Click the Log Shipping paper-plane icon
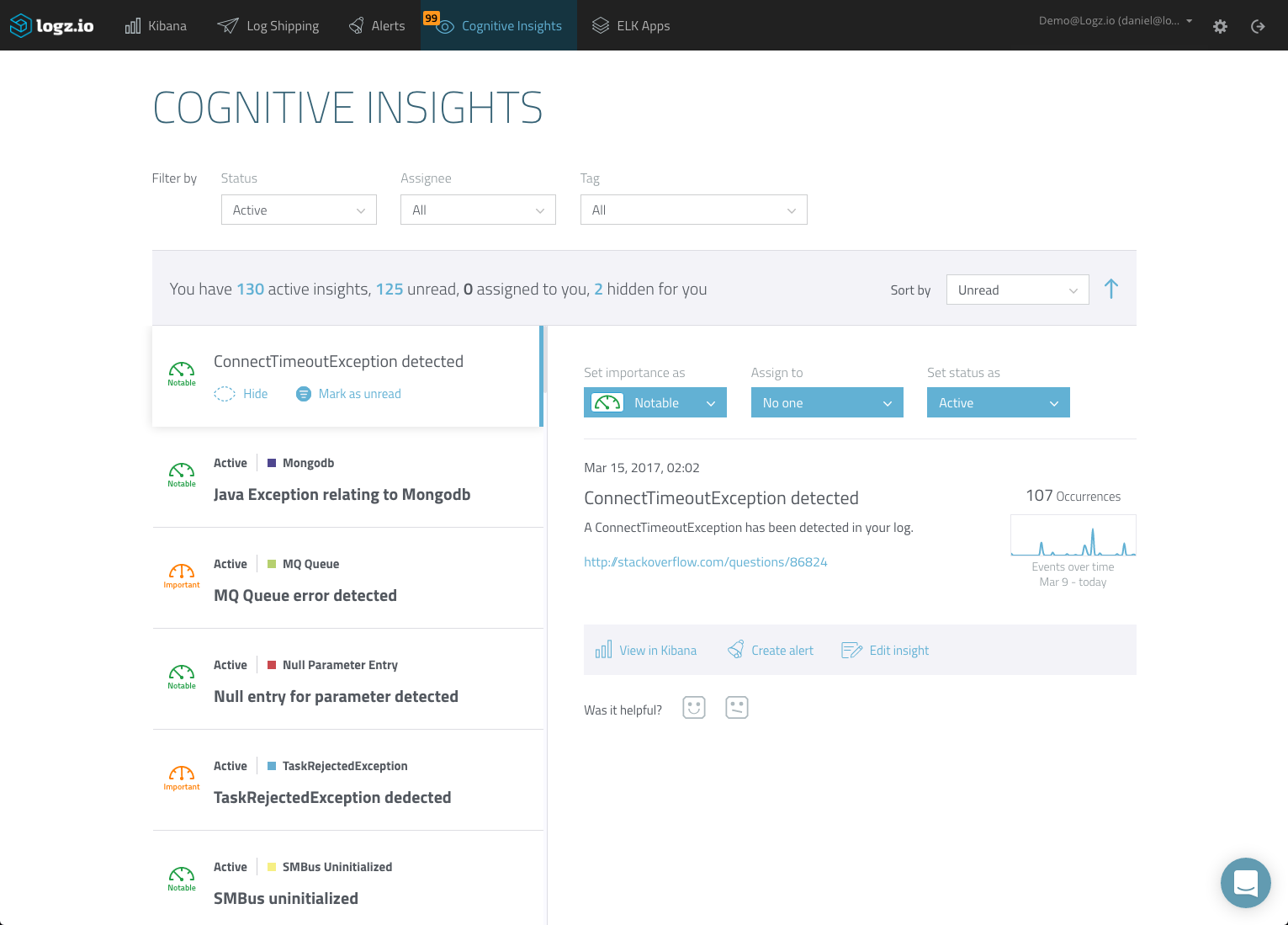 tap(226, 25)
